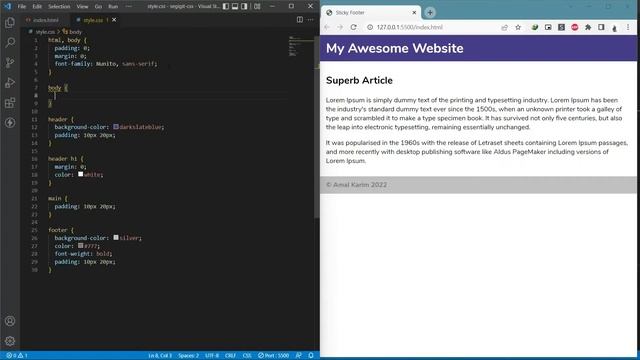Image resolution: width=640 pixels, height=360 pixels.
Task: Customize layout icon in VS Code title bar
Action: [x=257, y=6]
